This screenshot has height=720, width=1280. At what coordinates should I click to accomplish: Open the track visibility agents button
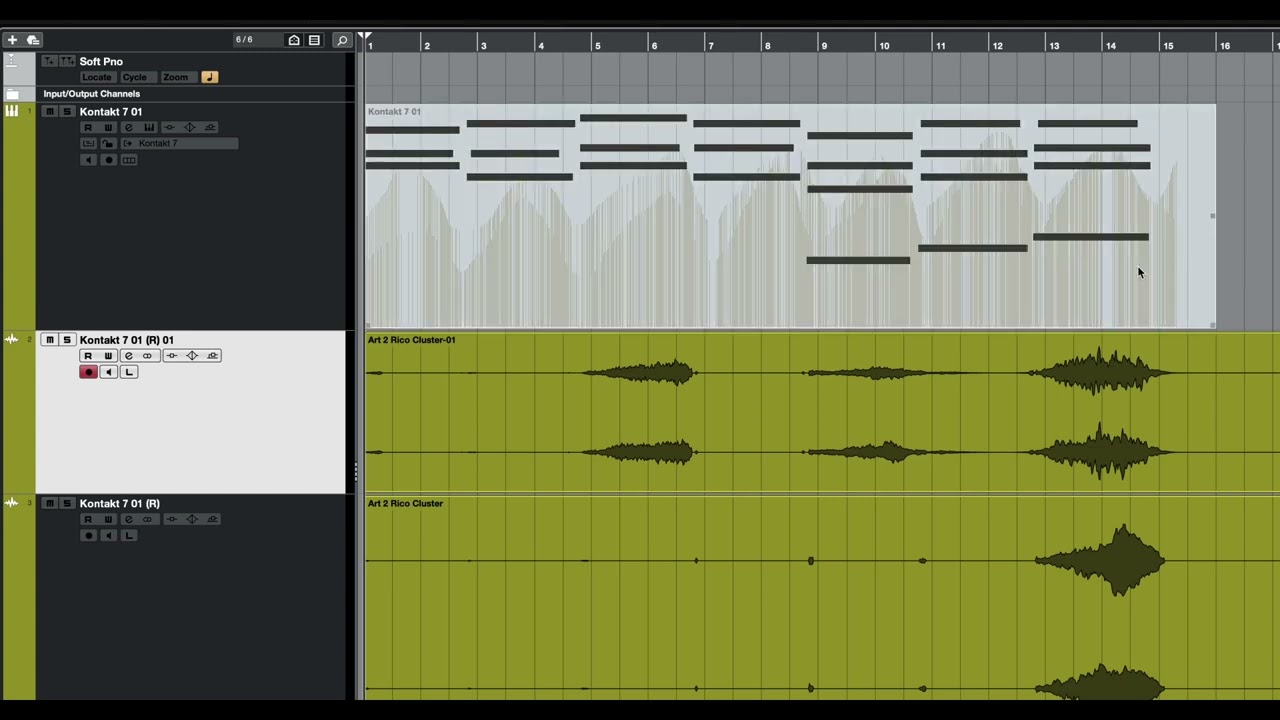click(294, 40)
